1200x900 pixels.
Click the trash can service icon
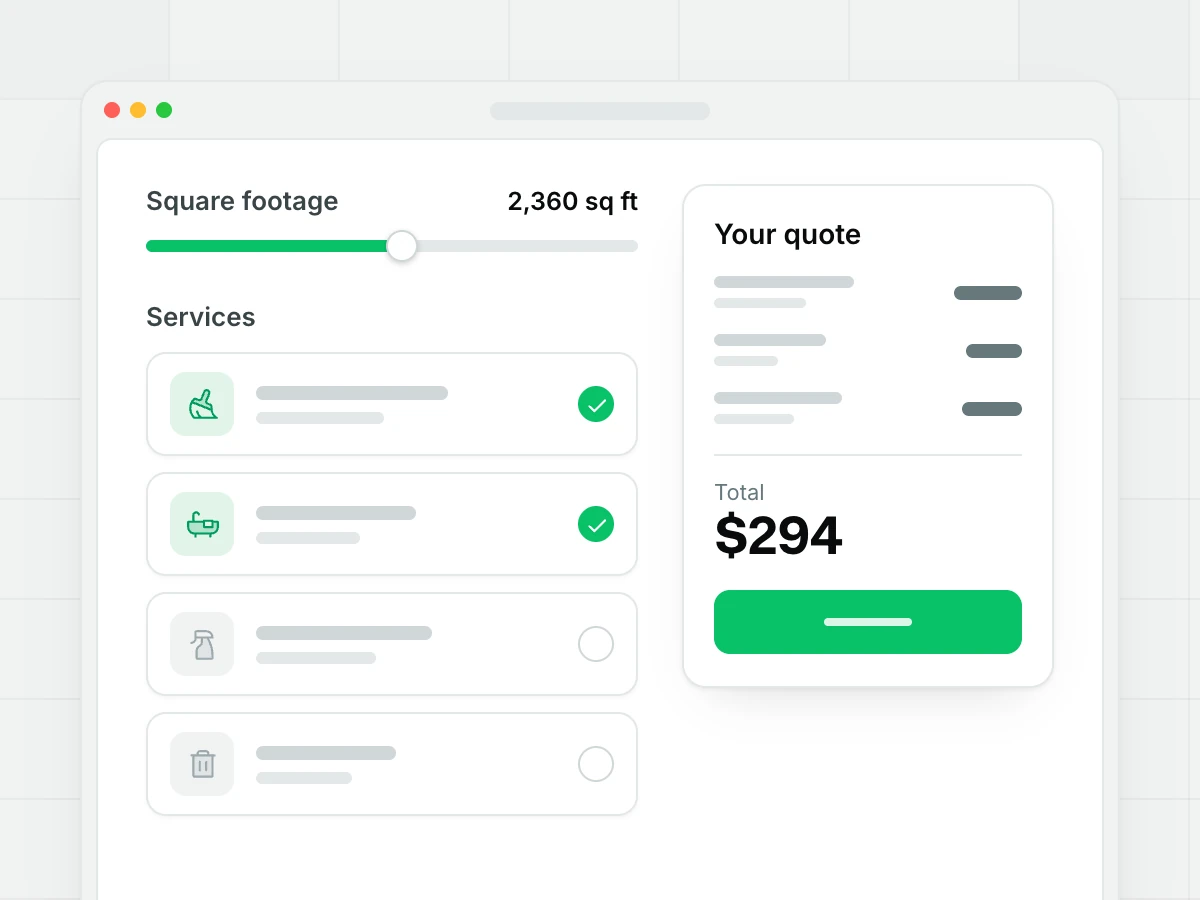tap(202, 764)
